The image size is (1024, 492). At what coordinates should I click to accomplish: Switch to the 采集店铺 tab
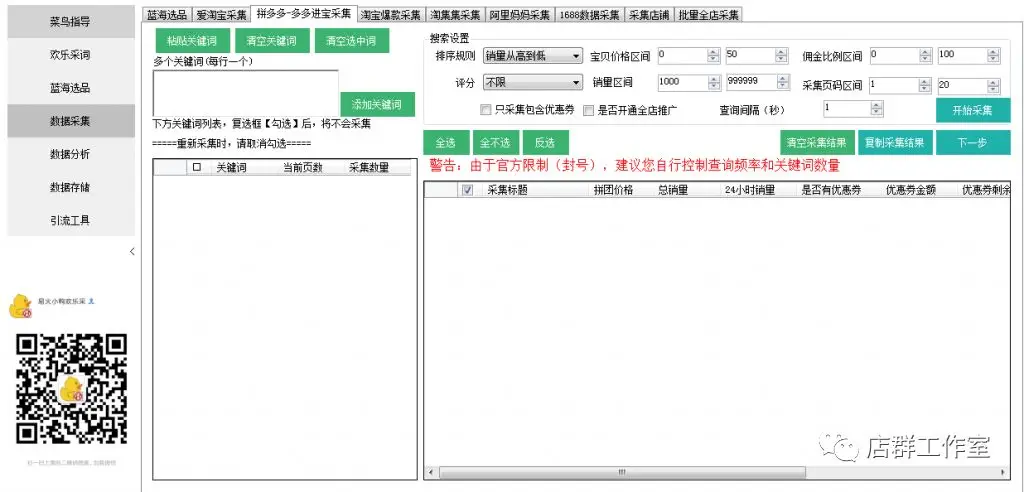click(649, 15)
